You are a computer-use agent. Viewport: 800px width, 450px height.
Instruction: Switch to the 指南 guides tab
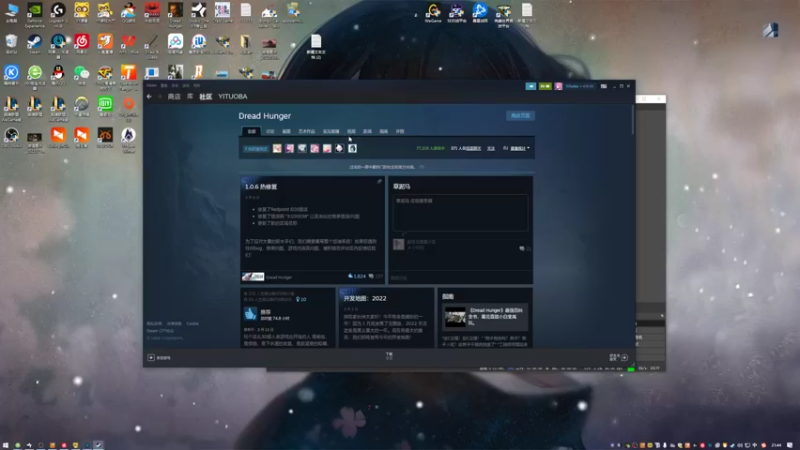[x=384, y=131]
